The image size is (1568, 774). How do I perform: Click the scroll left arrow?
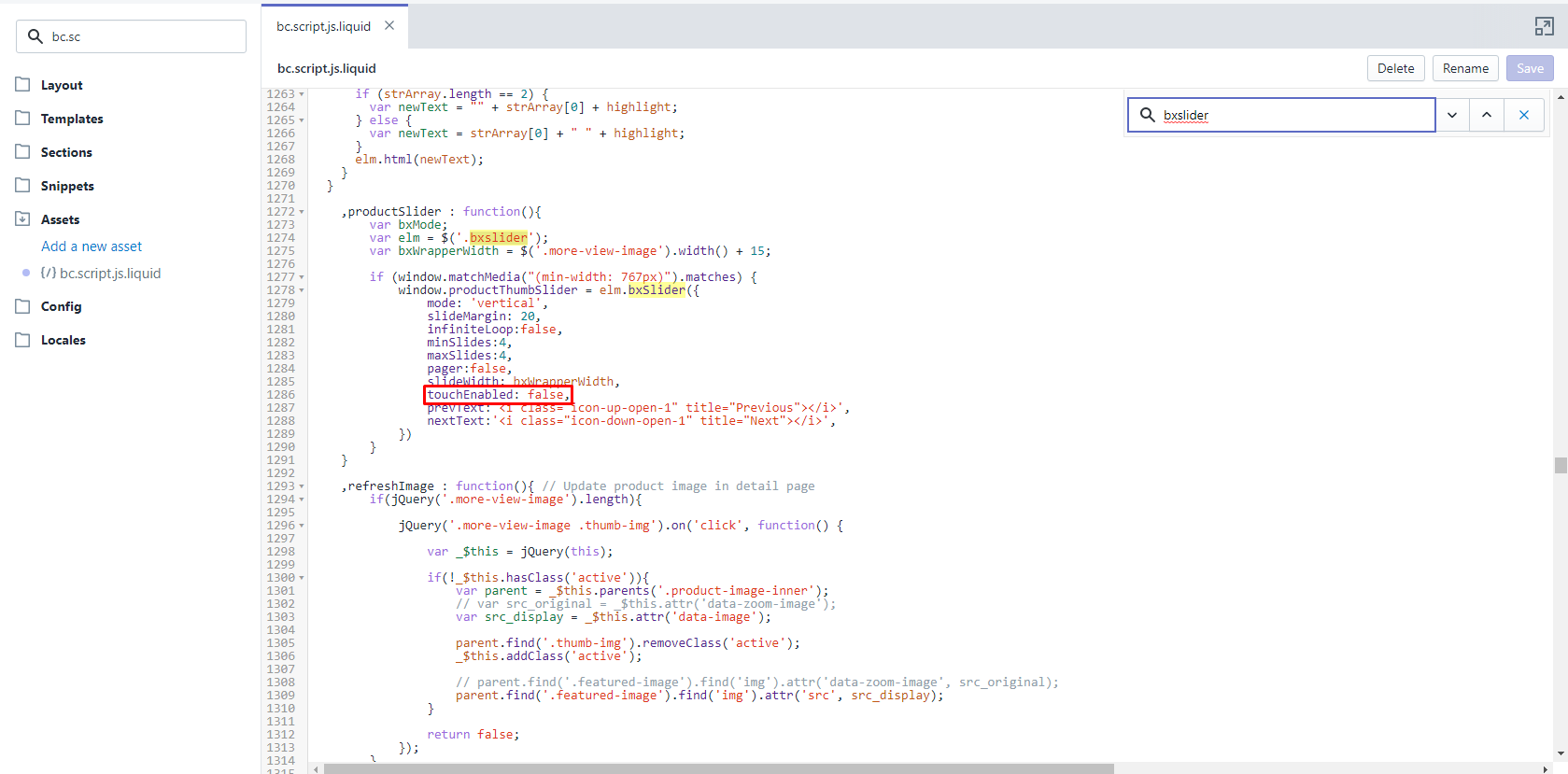click(x=316, y=769)
